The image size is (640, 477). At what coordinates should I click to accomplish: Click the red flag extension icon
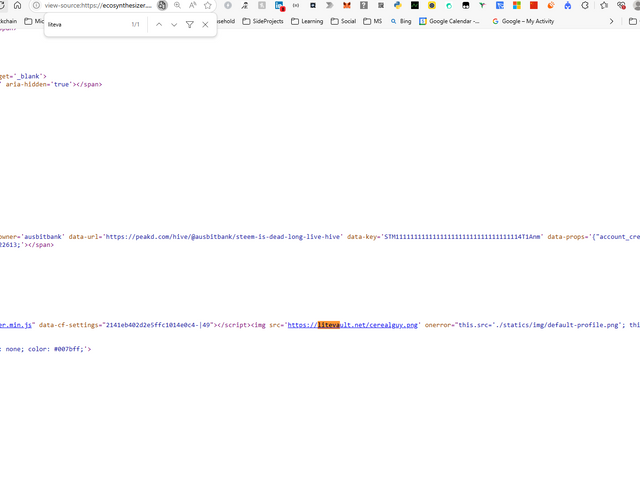[533, 5]
